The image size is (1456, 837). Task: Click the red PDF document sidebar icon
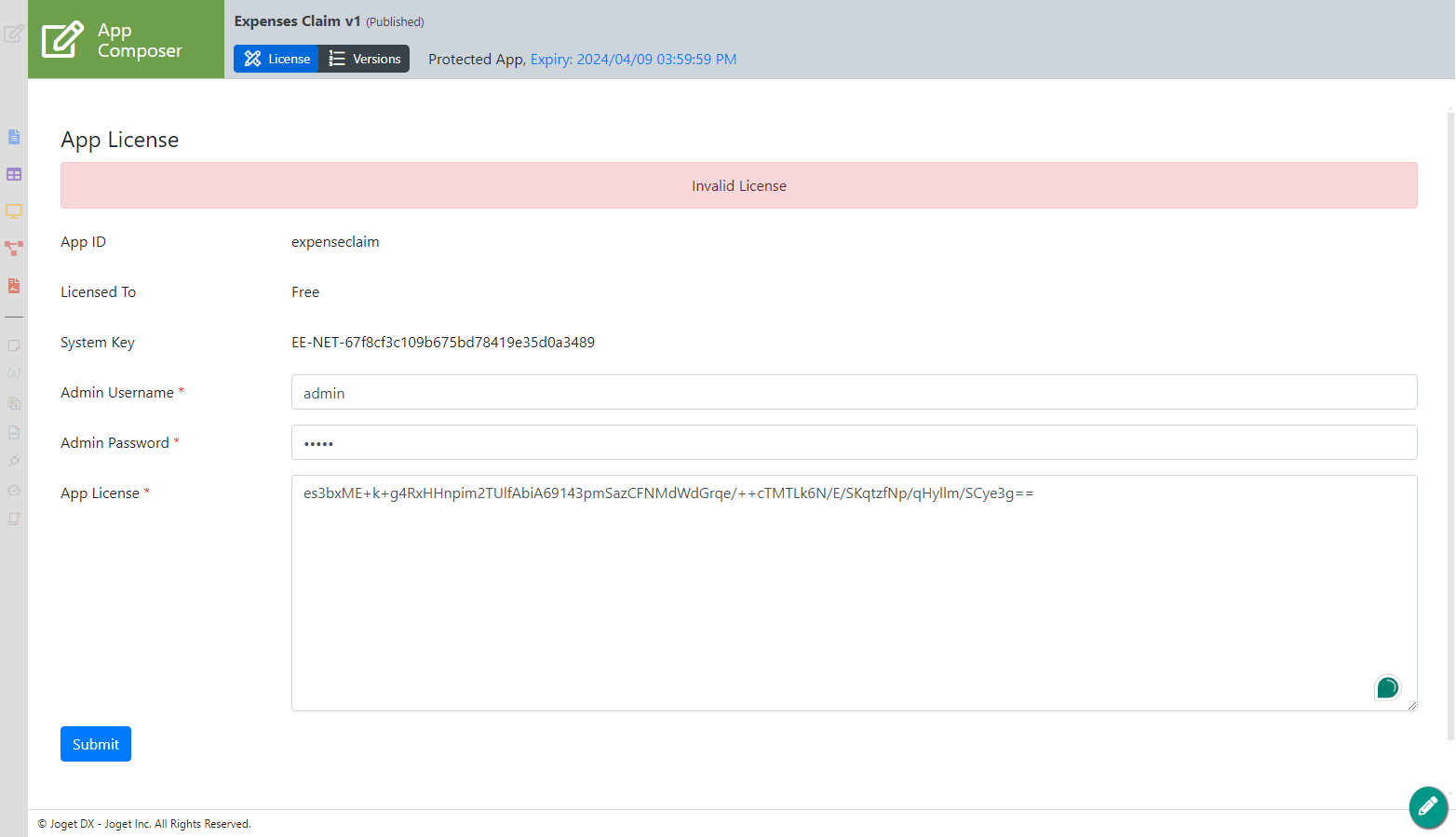[x=14, y=286]
